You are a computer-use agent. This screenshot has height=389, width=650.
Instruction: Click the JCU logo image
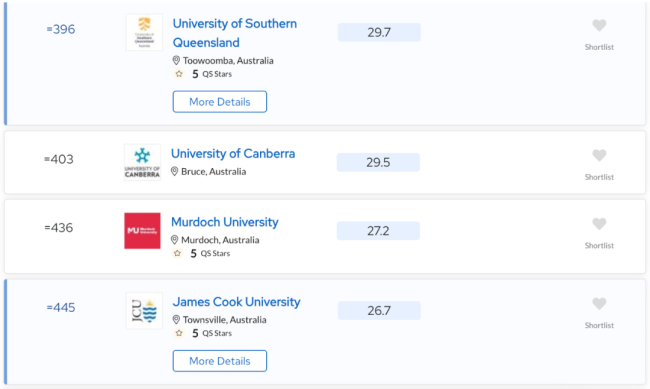click(x=144, y=311)
